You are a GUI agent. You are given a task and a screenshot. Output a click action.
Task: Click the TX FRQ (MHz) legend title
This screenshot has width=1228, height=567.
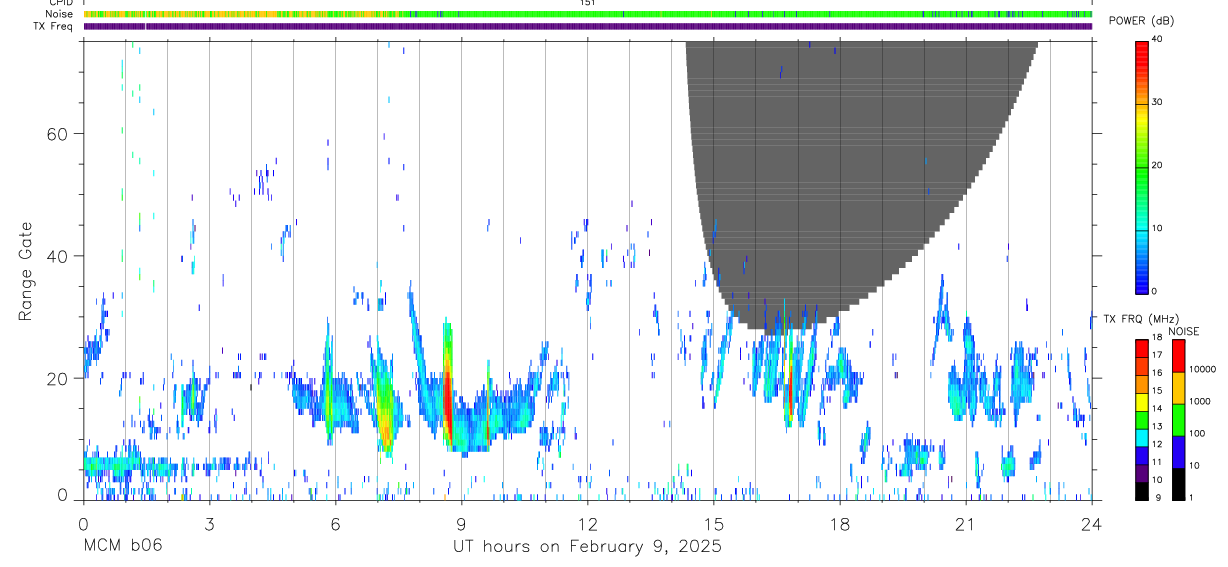(1139, 319)
